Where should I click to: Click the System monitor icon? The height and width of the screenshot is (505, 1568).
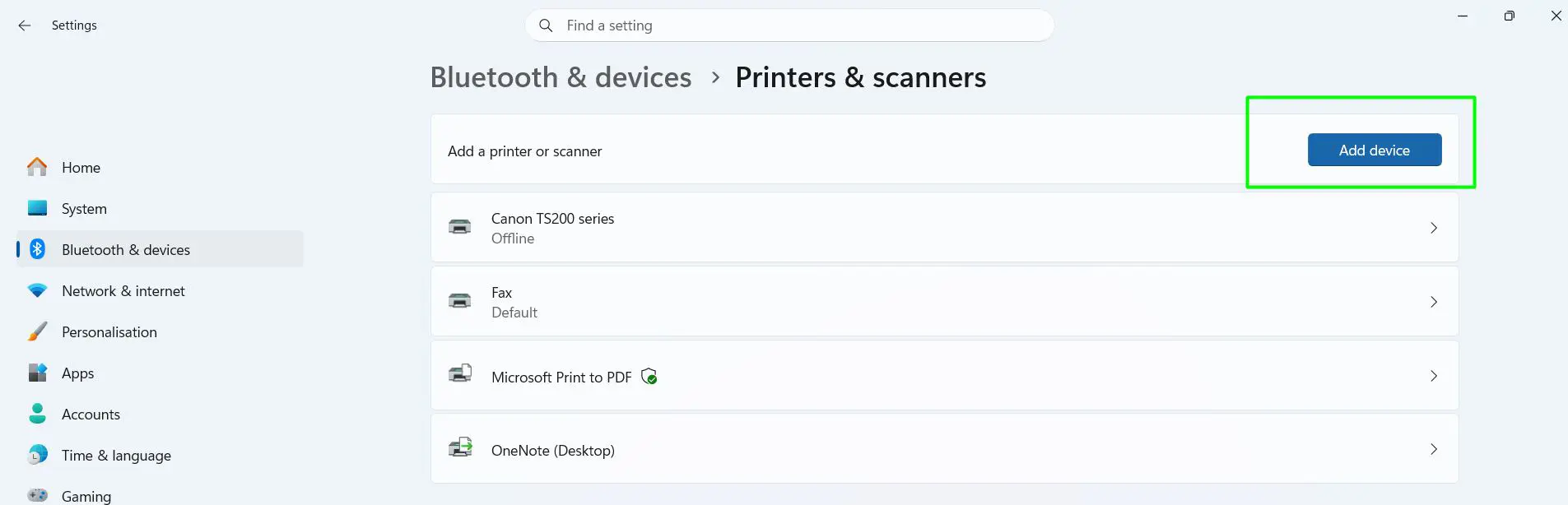(x=37, y=208)
